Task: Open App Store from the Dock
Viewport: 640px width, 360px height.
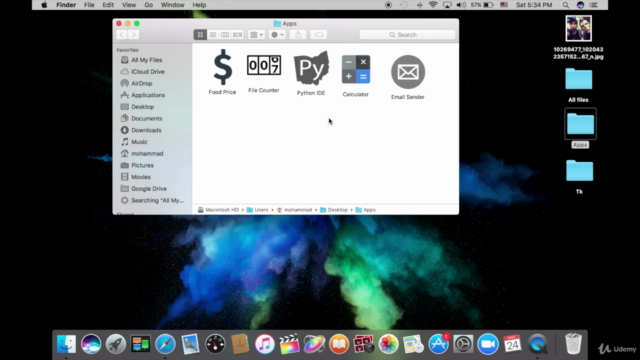Action: [x=438, y=344]
